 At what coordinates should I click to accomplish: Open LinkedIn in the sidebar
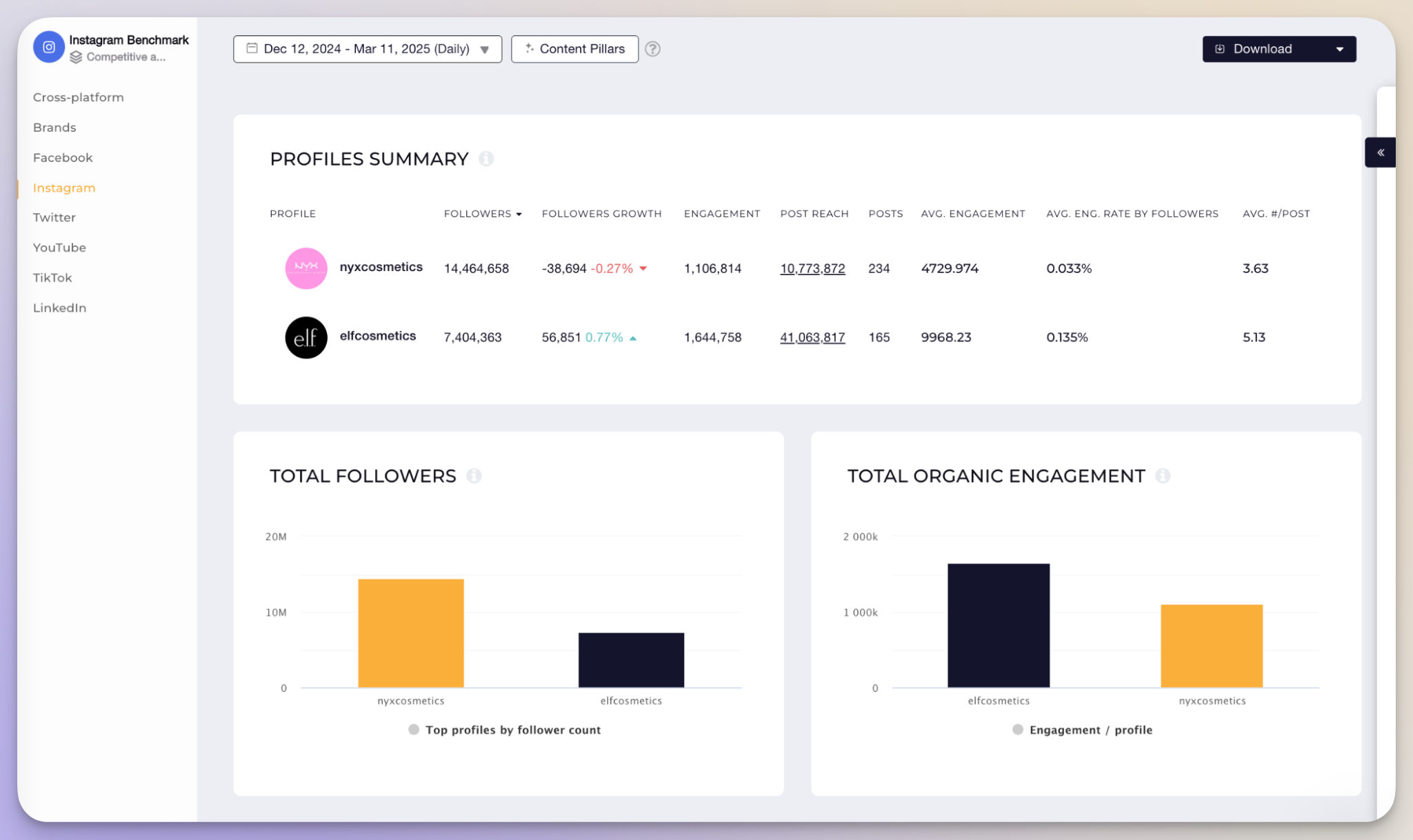tap(60, 308)
